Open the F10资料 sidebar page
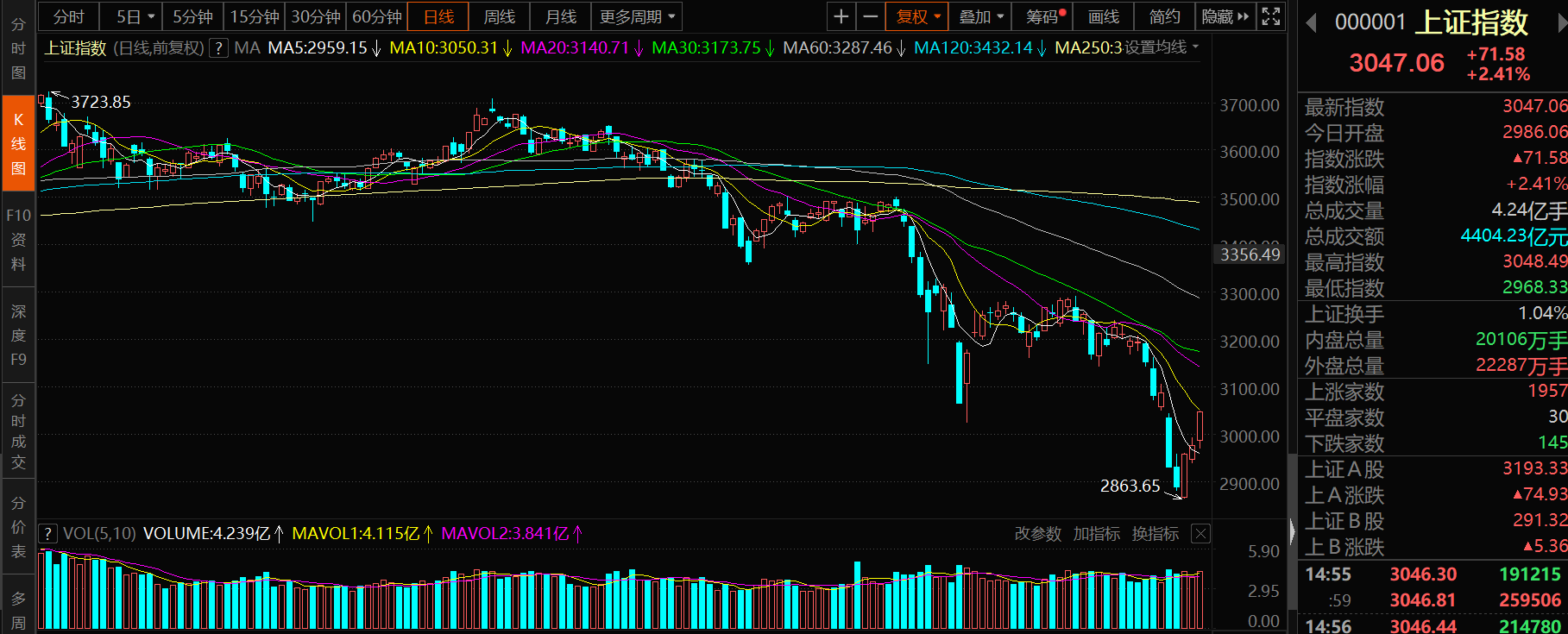Screen dimensions: 1568x634 [18, 240]
